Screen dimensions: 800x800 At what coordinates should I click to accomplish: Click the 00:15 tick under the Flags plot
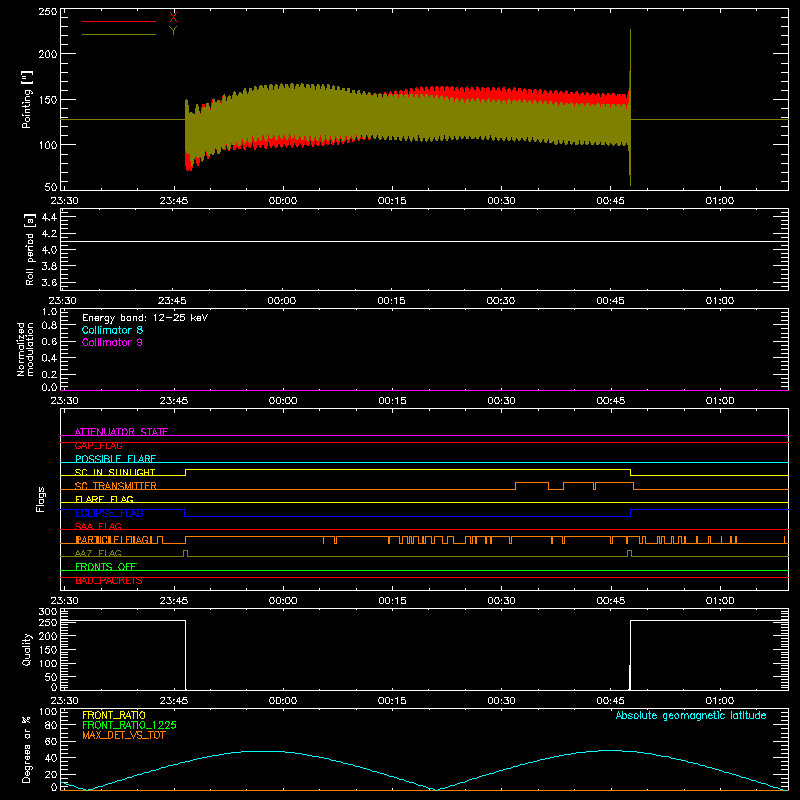pyautogui.click(x=392, y=601)
